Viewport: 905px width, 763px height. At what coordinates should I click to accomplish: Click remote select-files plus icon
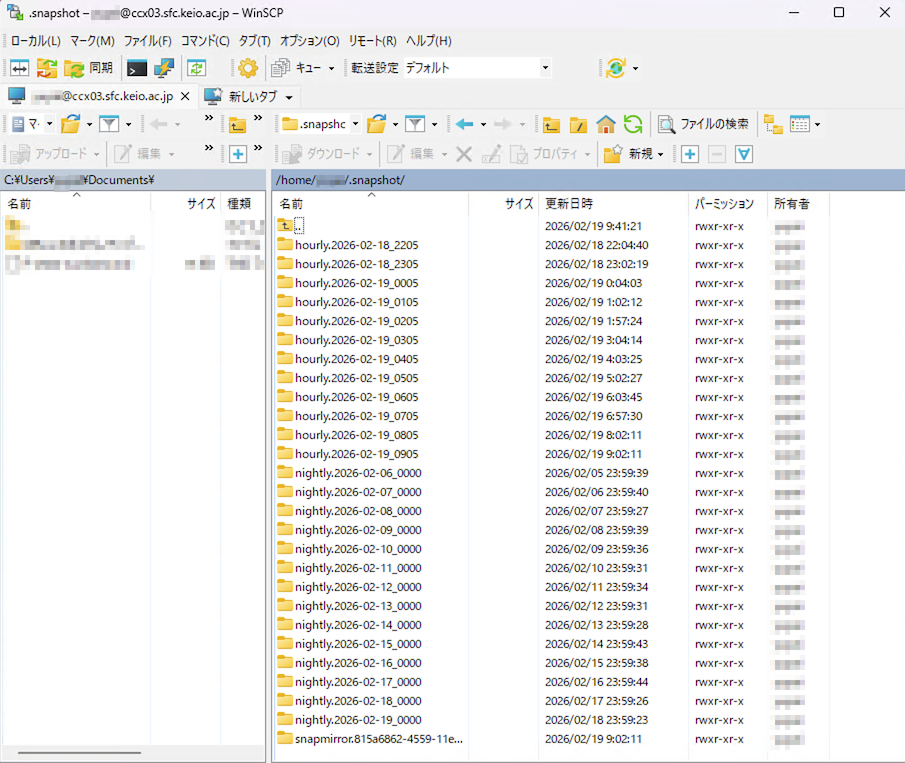click(x=690, y=154)
